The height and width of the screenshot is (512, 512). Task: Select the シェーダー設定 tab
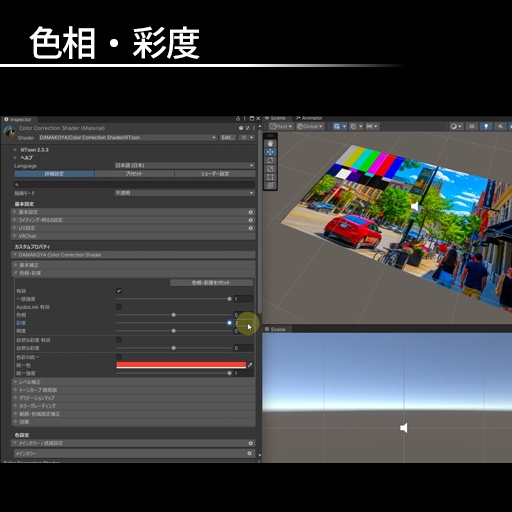point(215,174)
